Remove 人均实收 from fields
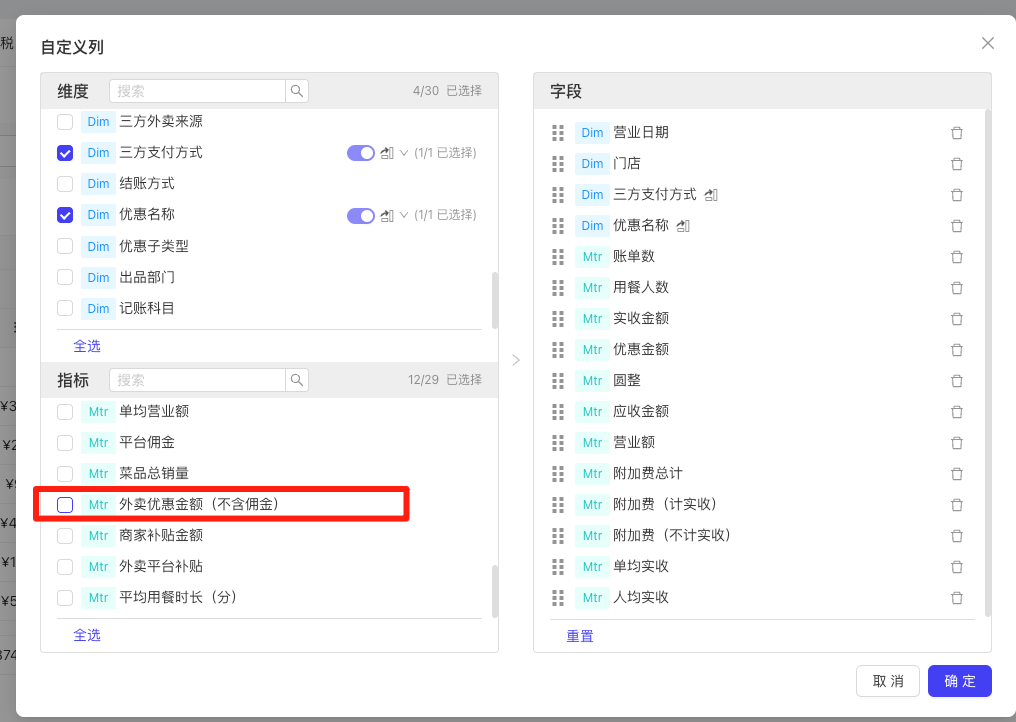 coord(956,598)
